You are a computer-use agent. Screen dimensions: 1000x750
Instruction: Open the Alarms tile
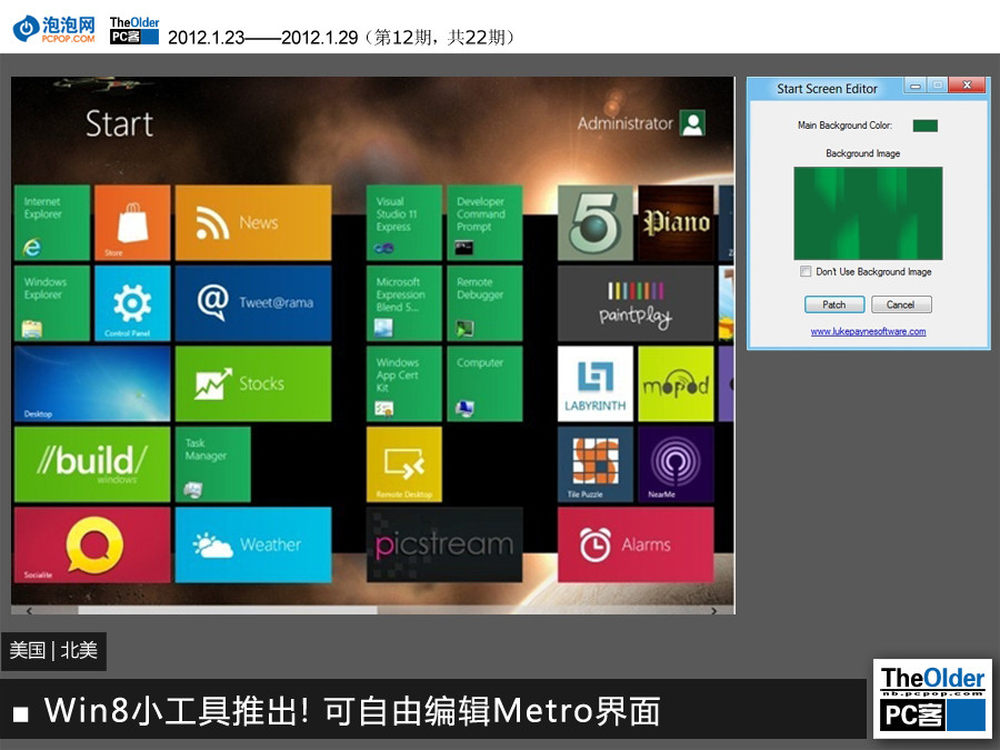[x=636, y=545]
